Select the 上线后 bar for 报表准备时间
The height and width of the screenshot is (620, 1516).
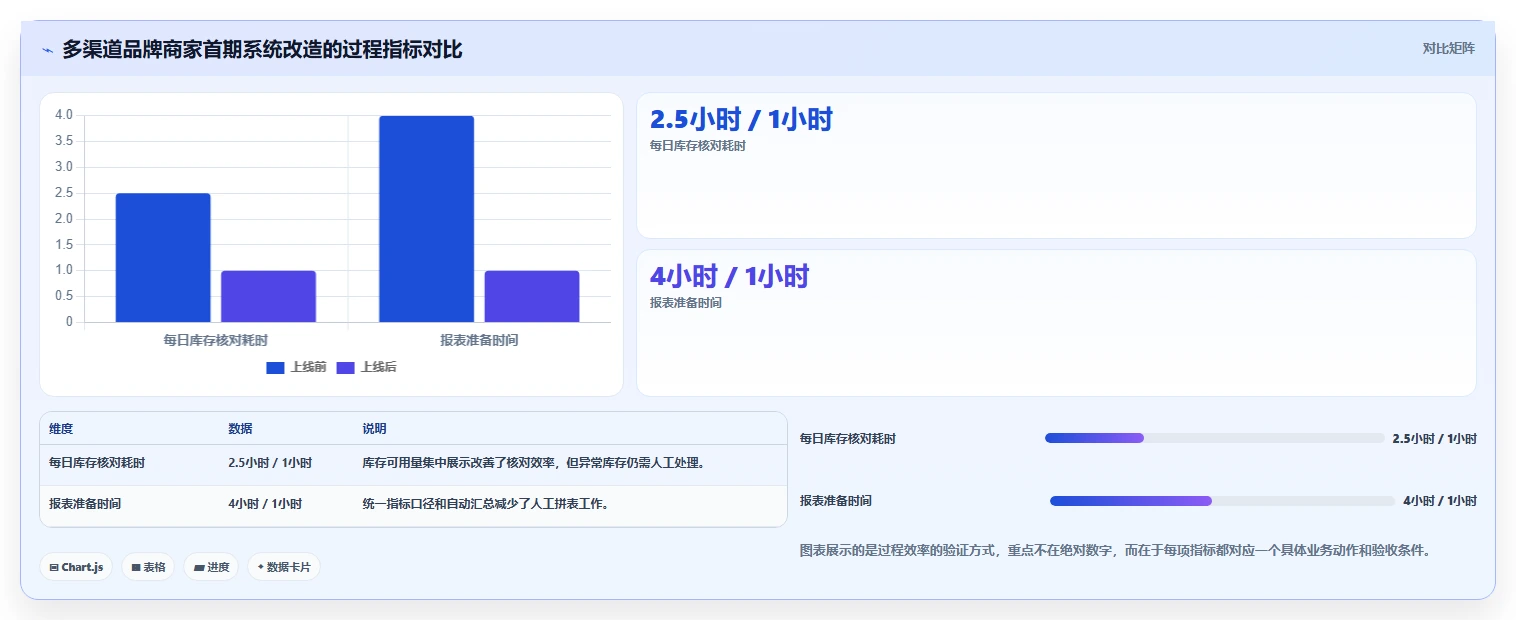point(532,296)
